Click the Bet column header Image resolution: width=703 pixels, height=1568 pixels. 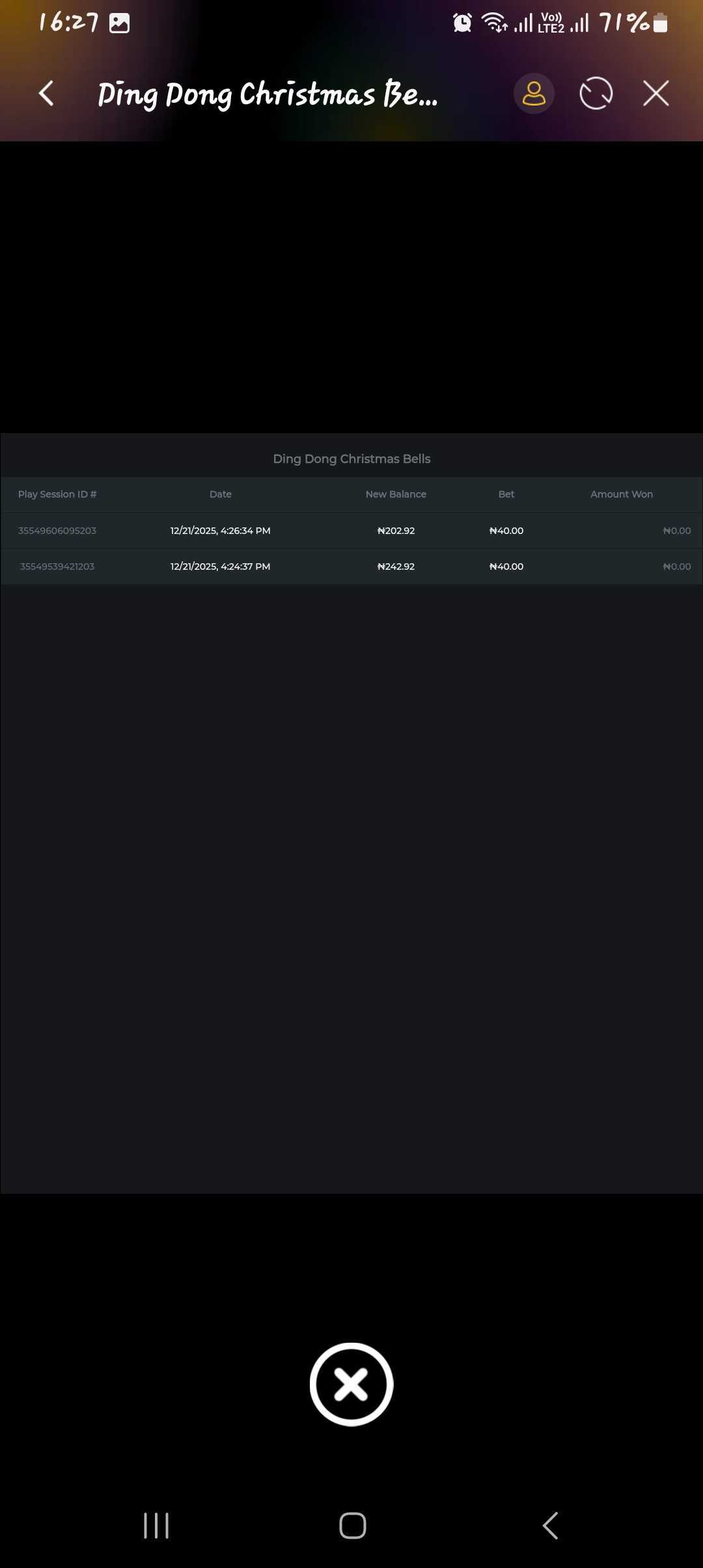(506, 494)
